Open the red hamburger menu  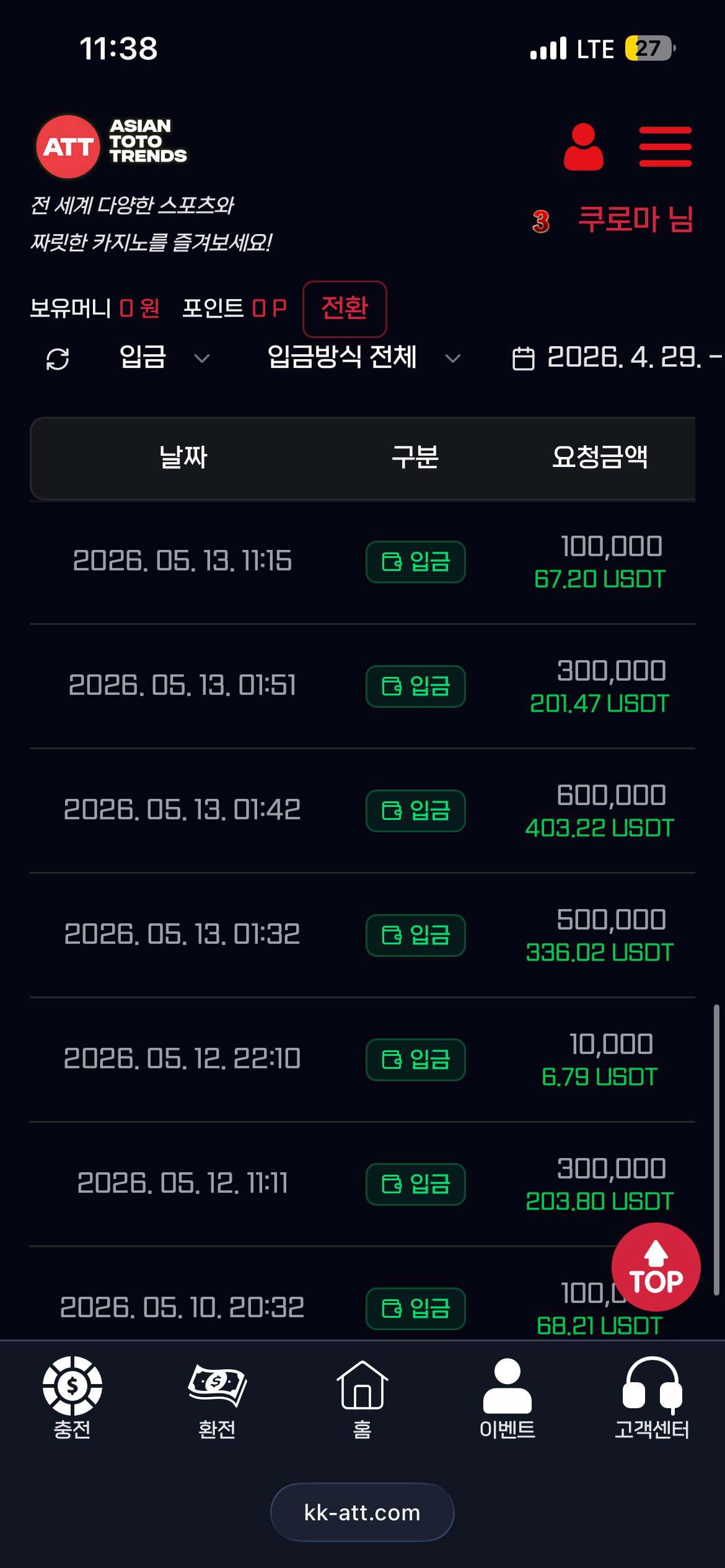tap(666, 147)
